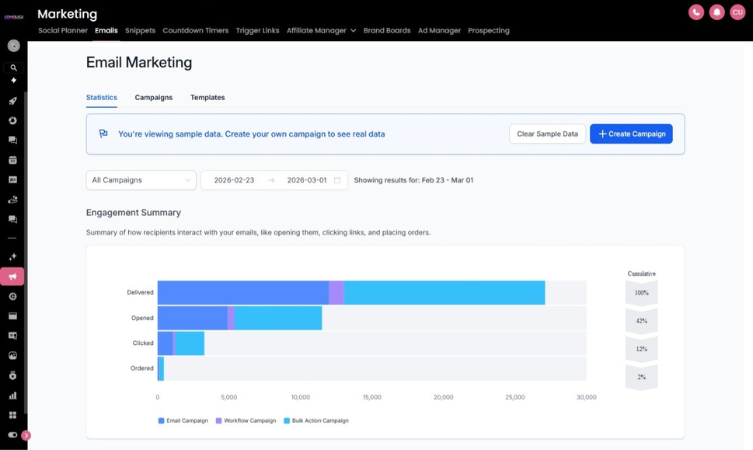Click the phone dialer icon
Screen dimensions: 753x450
click(x=696, y=12)
